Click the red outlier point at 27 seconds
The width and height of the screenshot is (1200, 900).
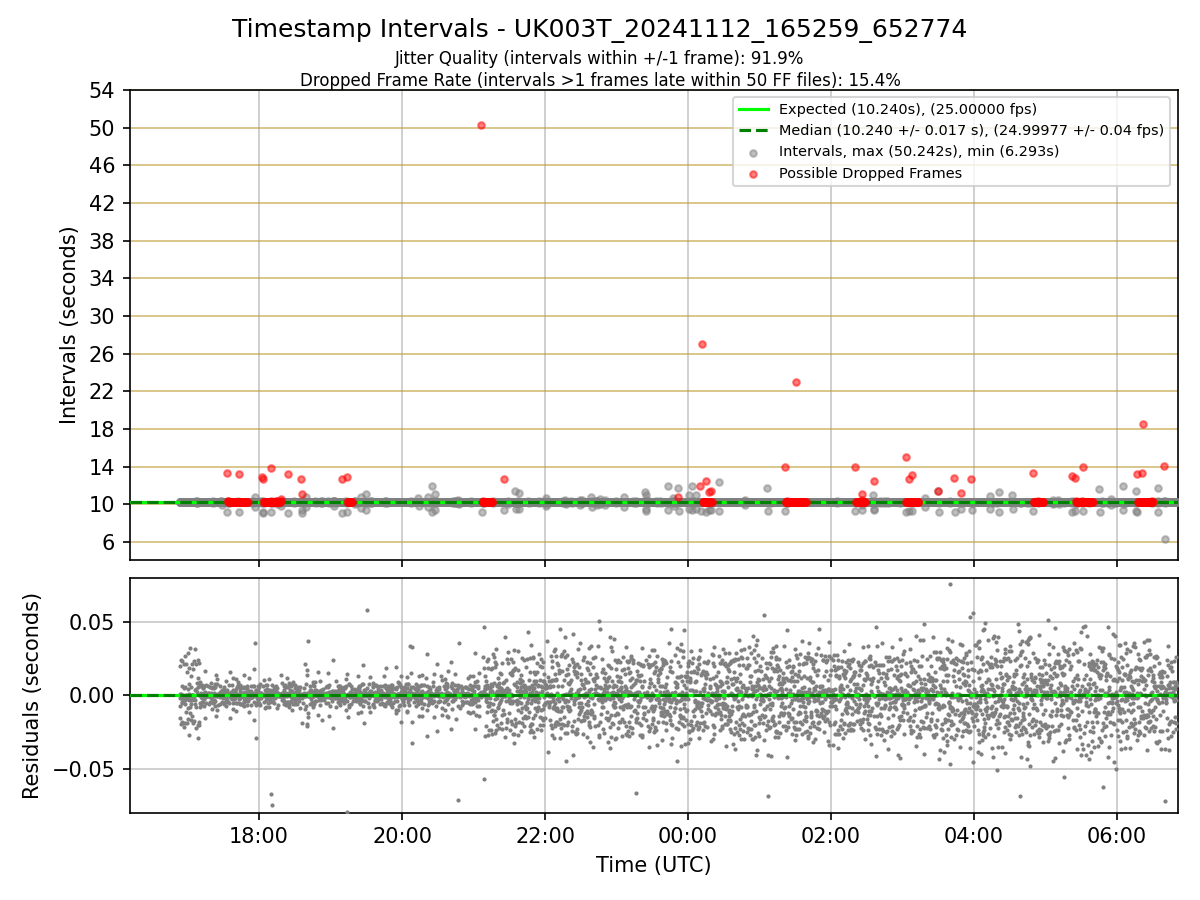pos(702,344)
